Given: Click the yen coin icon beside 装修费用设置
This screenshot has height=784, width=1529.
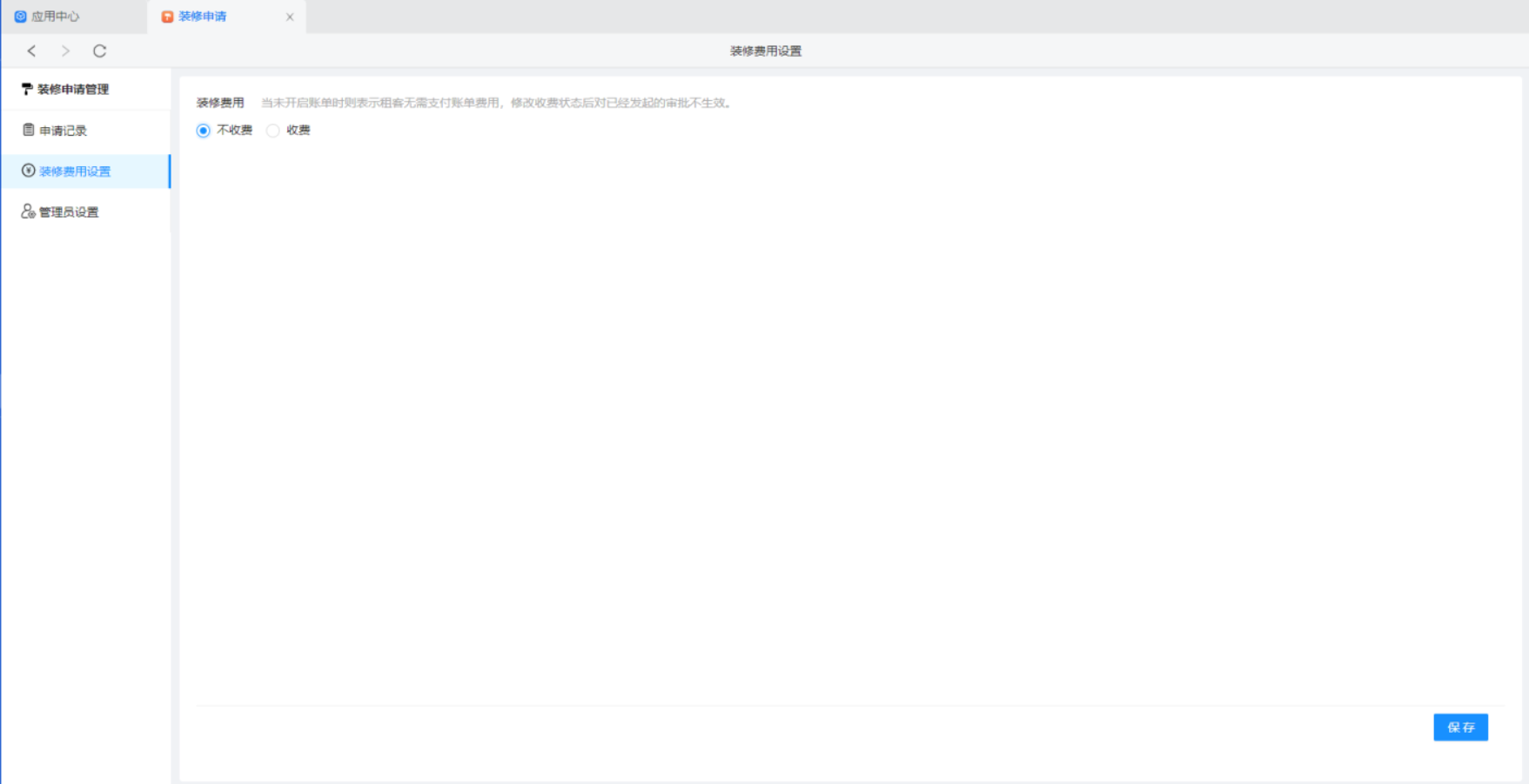Looking at the screenshot, I should [x=29, y=171].
